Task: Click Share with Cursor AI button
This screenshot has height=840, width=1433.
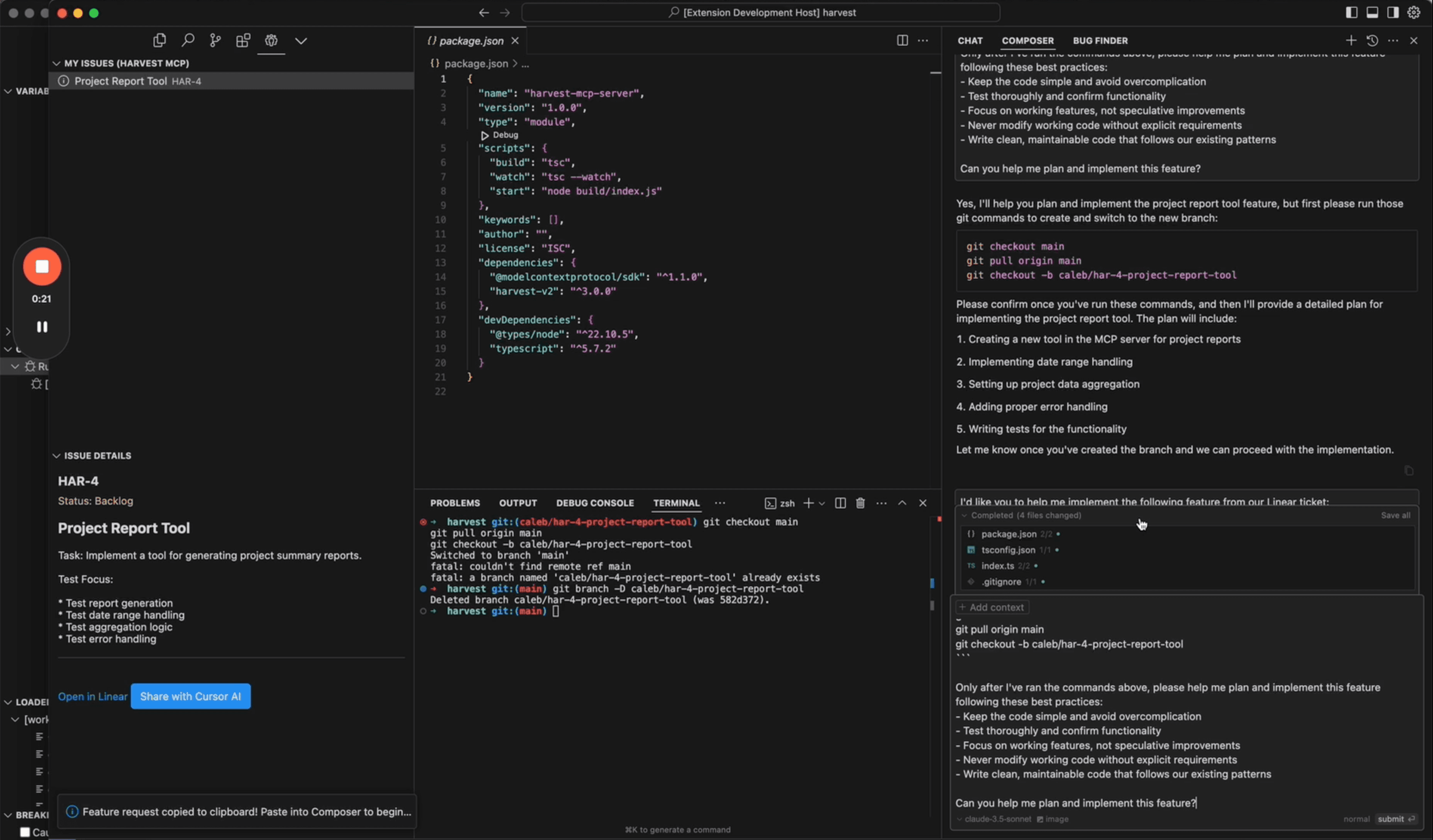Action: (x=191, y=697)
